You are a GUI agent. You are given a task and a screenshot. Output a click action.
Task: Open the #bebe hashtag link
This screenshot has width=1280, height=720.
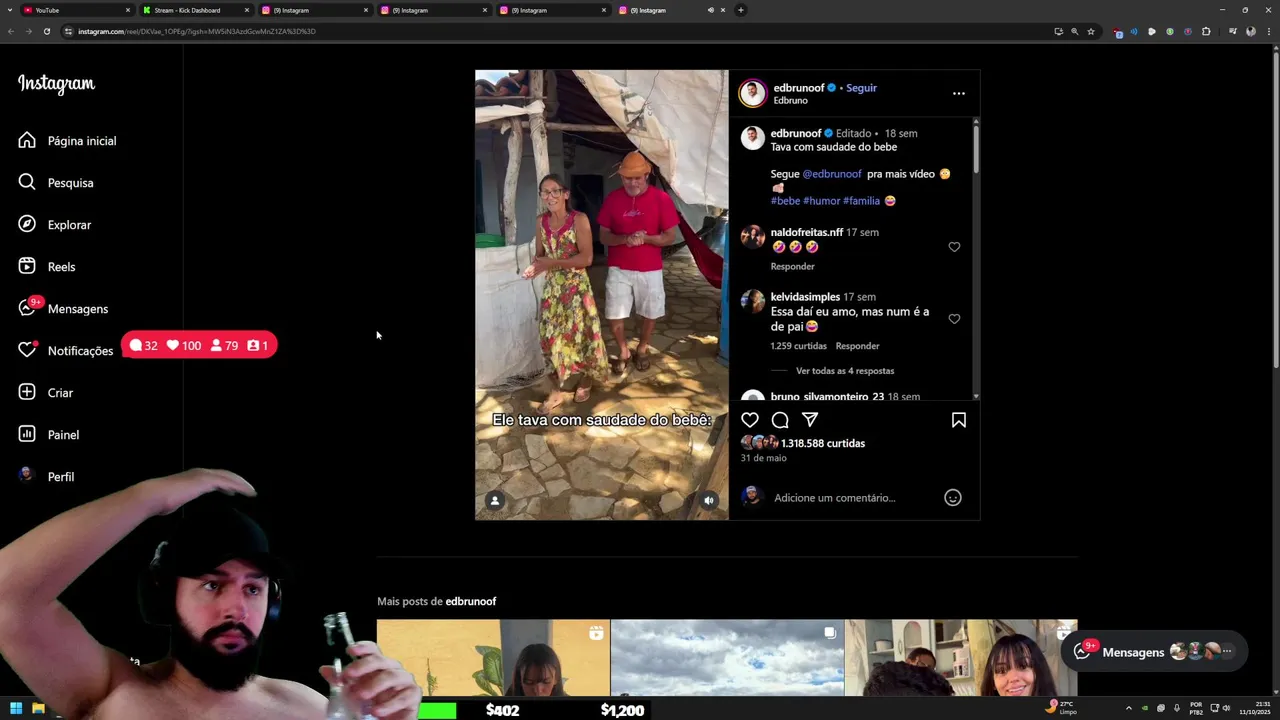pos(785,201)
